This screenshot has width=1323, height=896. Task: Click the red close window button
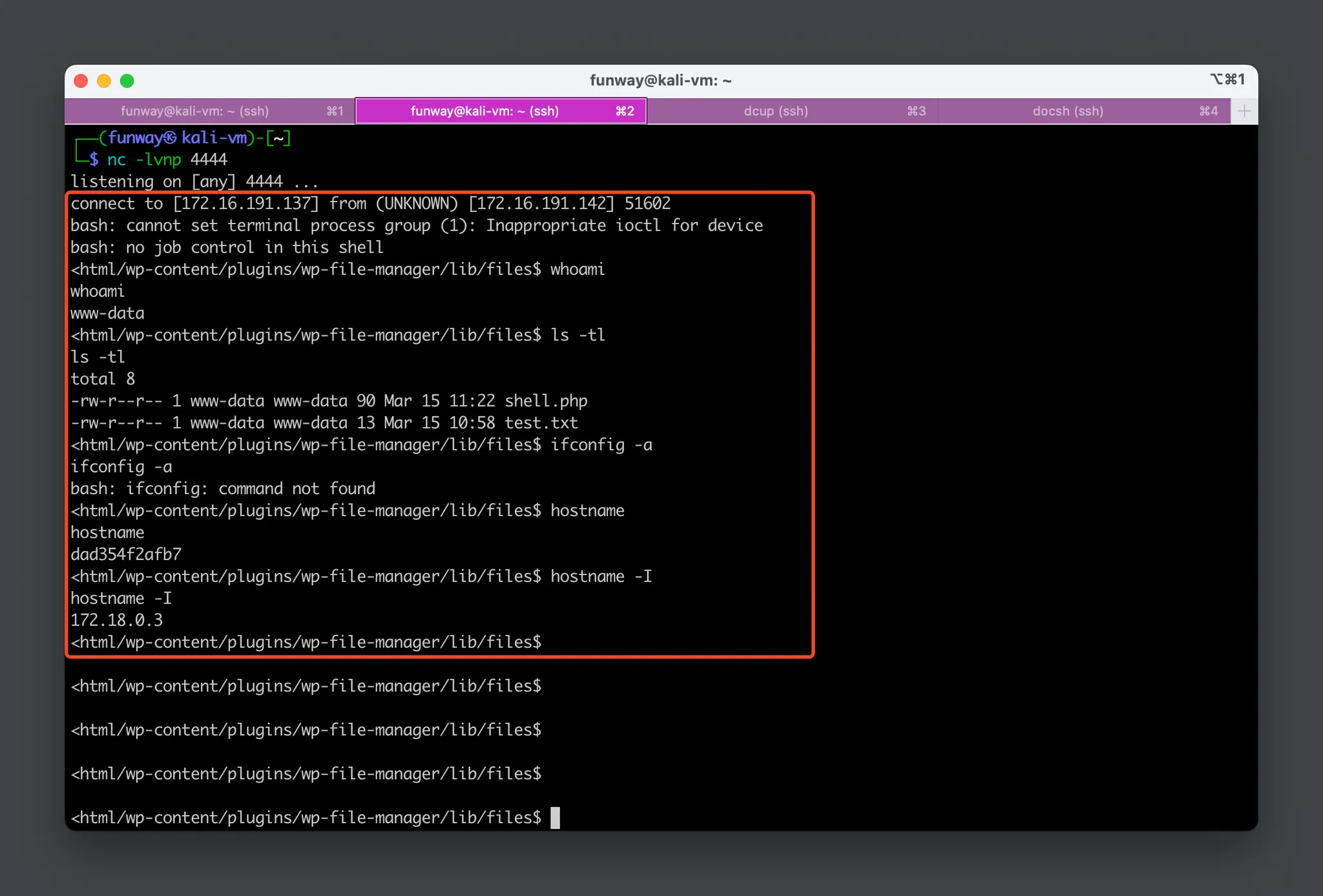pos(81,81)
